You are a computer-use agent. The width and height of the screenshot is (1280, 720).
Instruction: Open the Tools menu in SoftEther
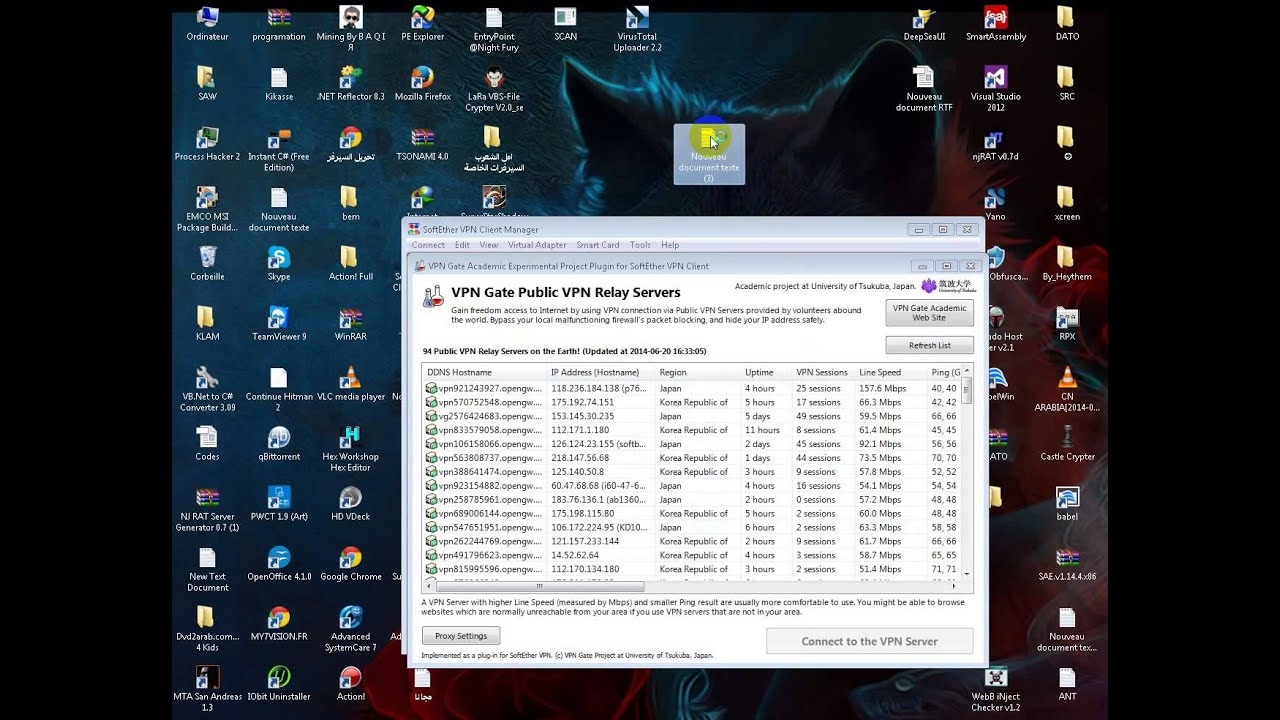click(640, 245)
